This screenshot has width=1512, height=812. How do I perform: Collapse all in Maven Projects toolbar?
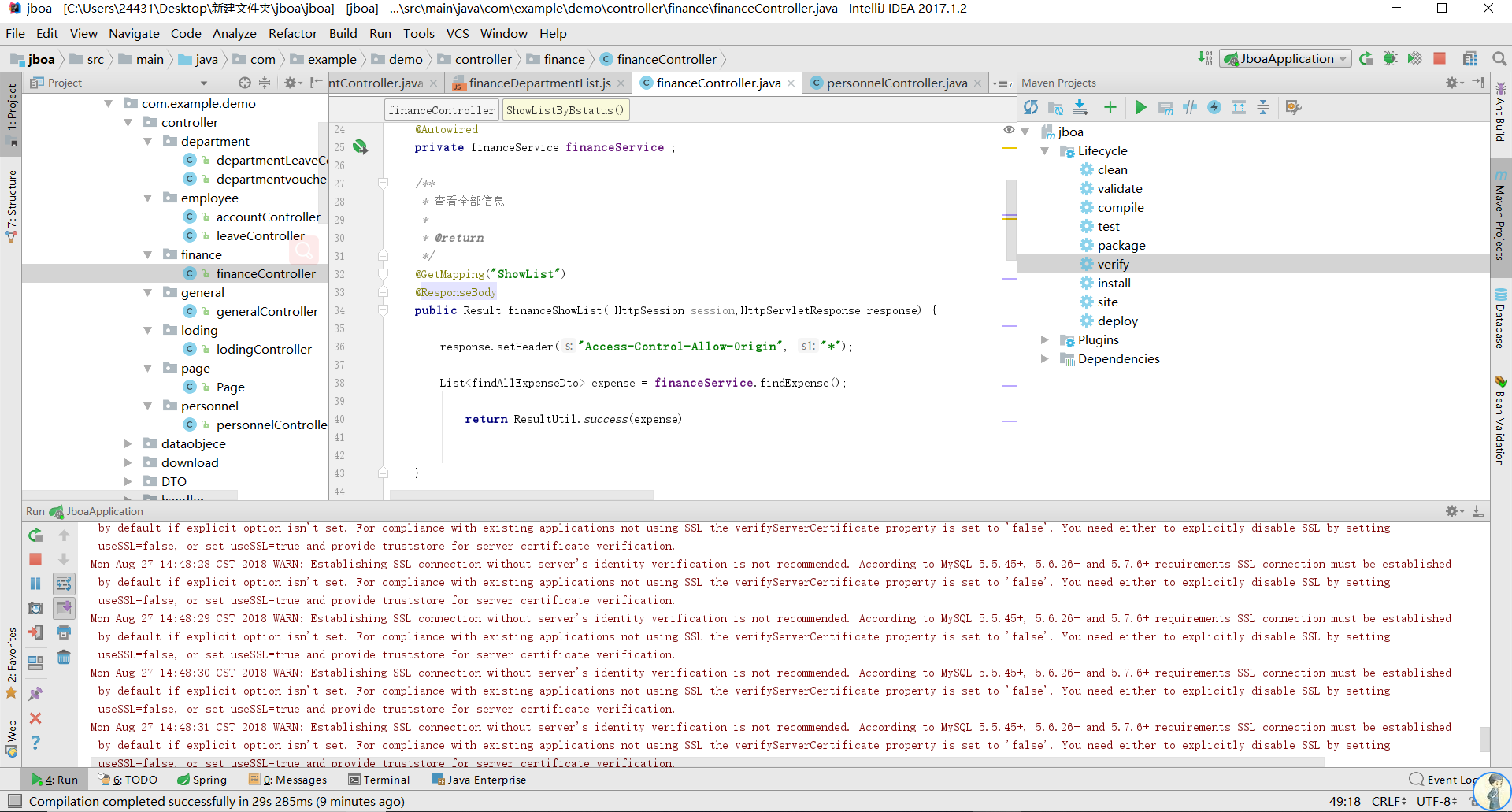(1263, 108)
